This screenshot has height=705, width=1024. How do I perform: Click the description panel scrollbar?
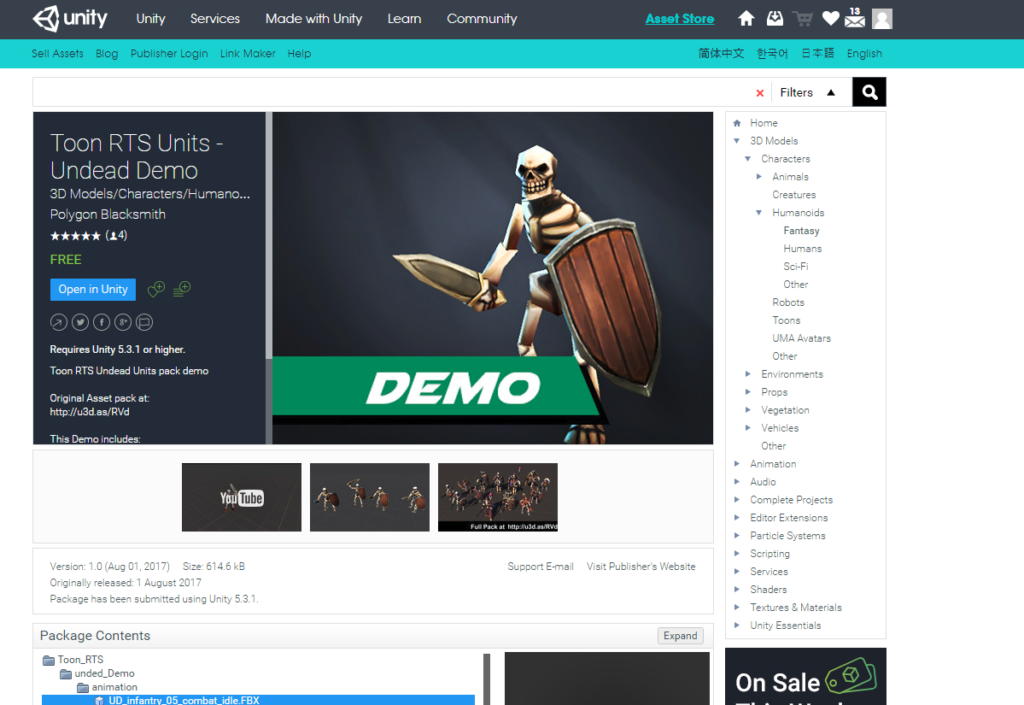268,236
